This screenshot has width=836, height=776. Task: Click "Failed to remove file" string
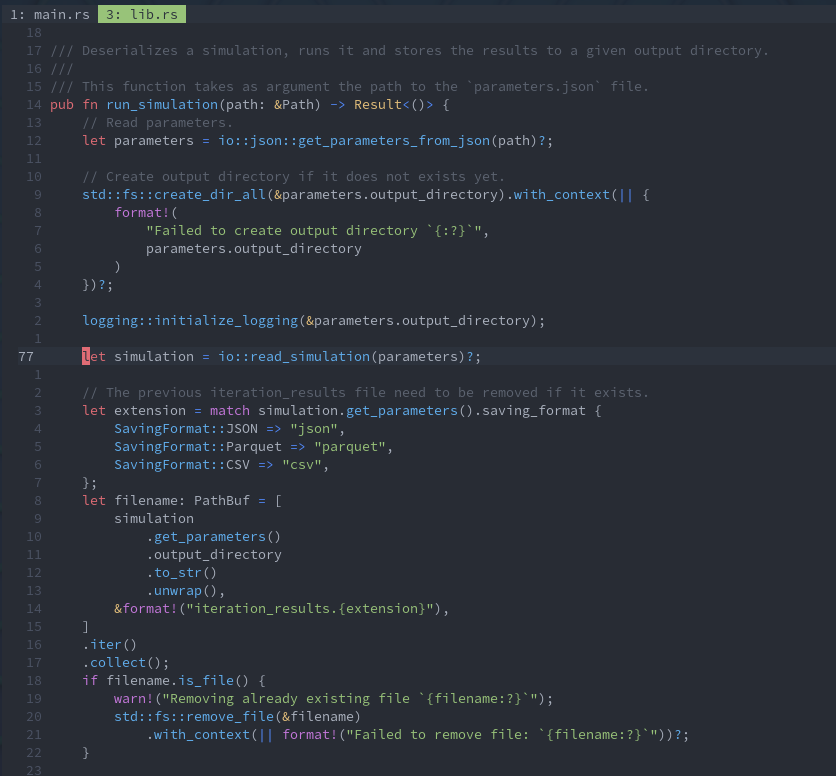501,735
